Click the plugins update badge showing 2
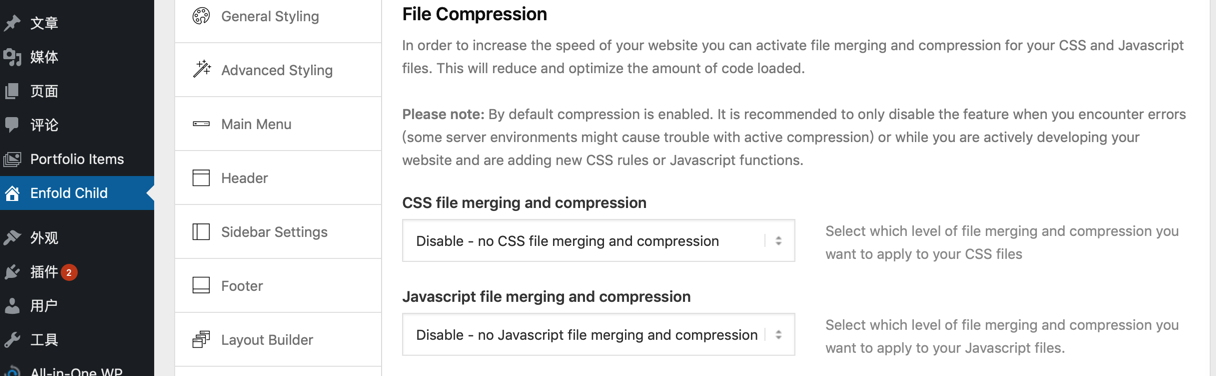Viewport: 1216px width, 376px height. [x=69, y=272]
